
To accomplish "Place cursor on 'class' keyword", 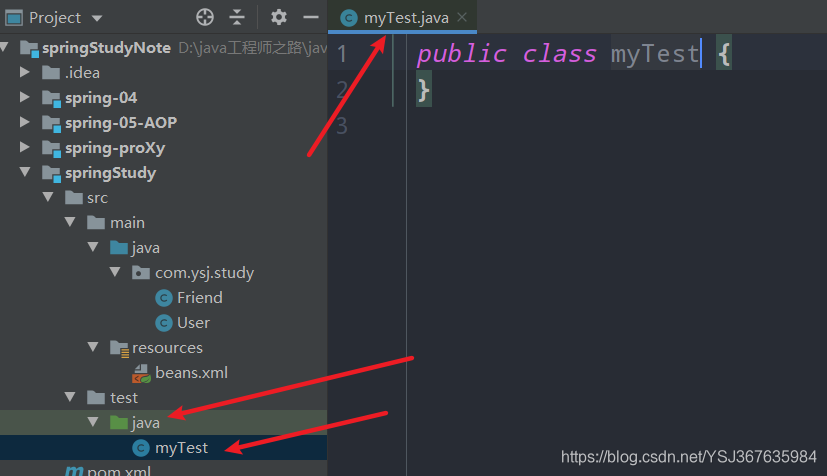I will (x=559, y=54).
